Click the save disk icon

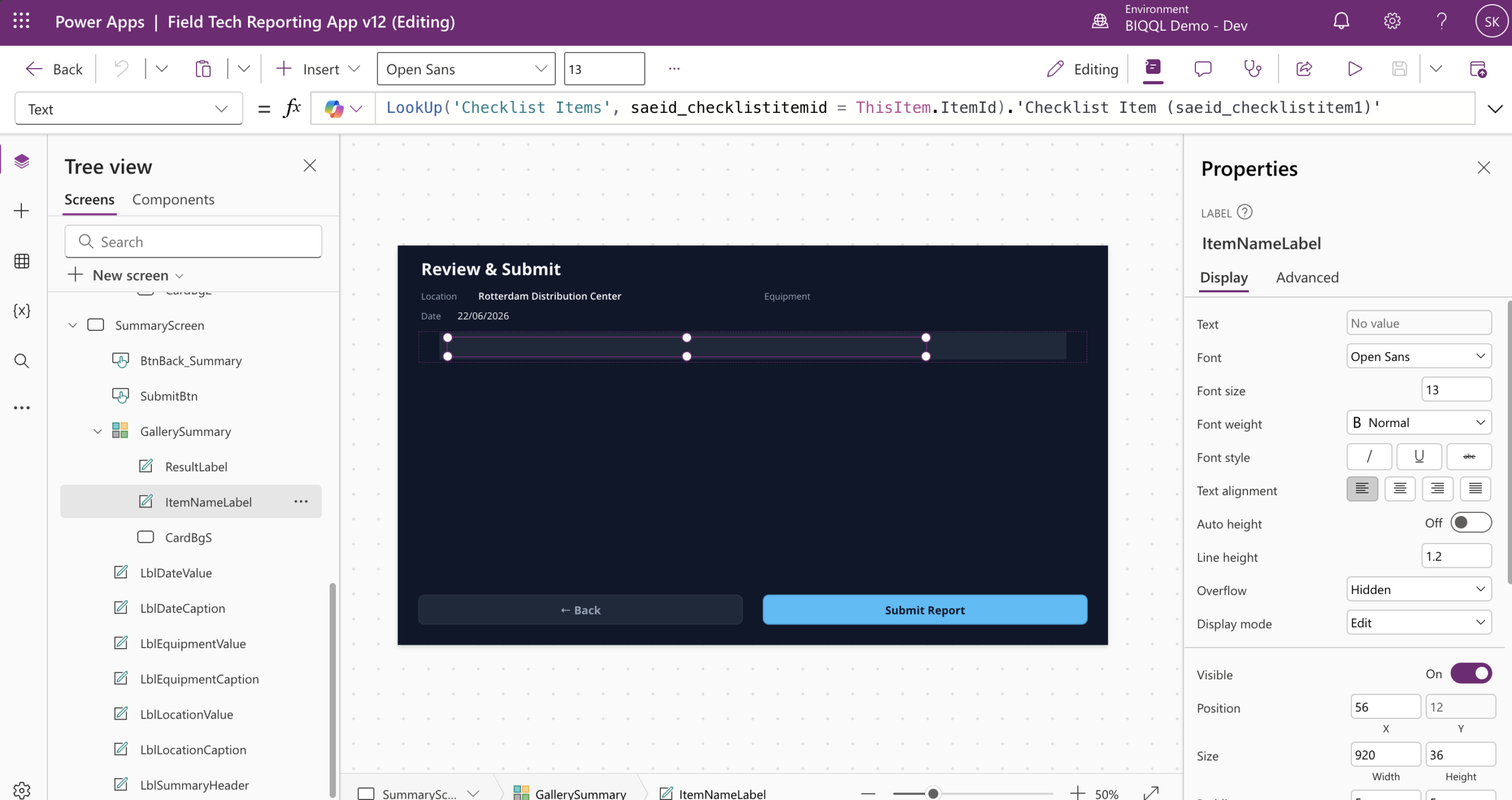[1399, 69]
